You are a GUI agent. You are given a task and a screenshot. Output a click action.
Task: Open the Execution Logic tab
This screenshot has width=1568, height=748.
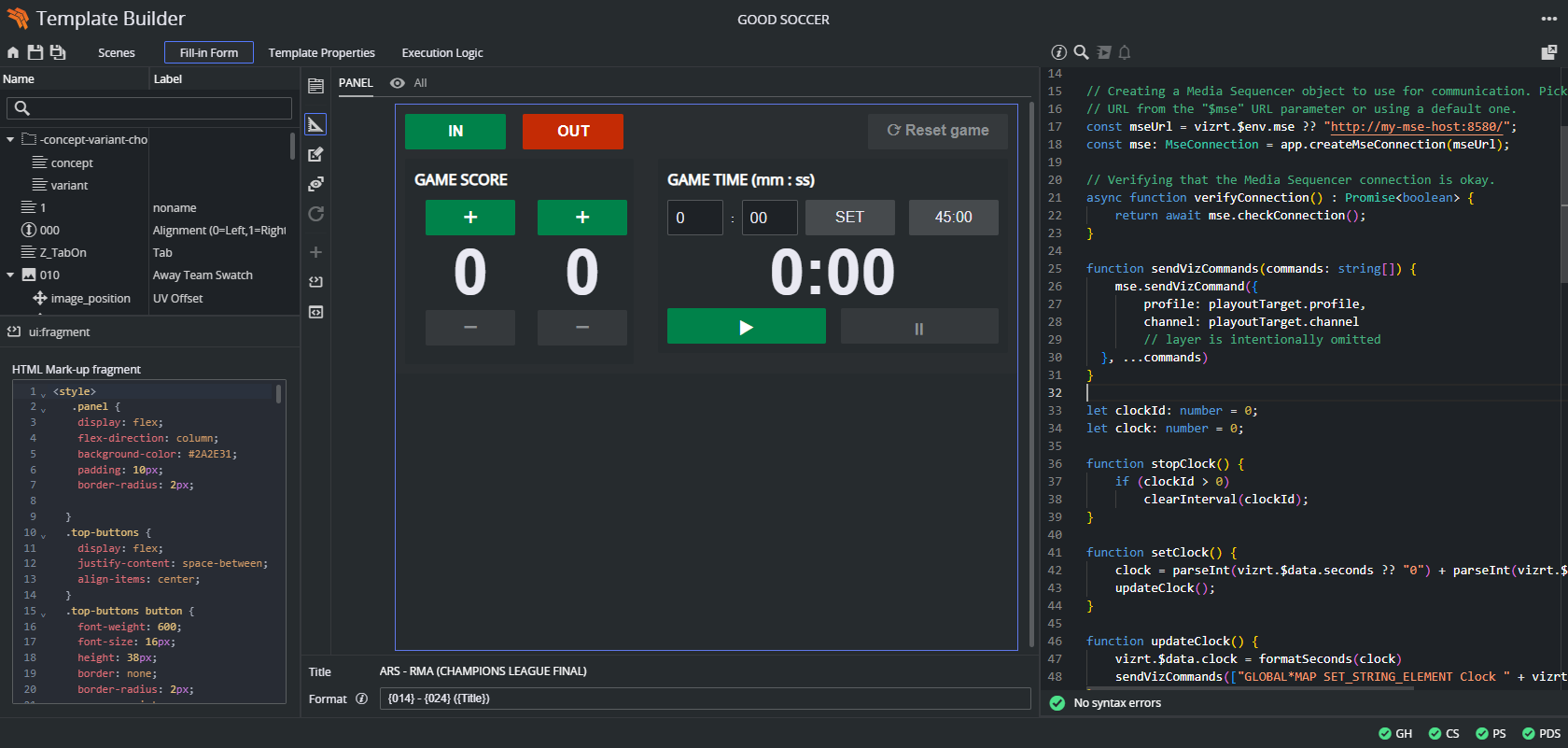(442, 53)
